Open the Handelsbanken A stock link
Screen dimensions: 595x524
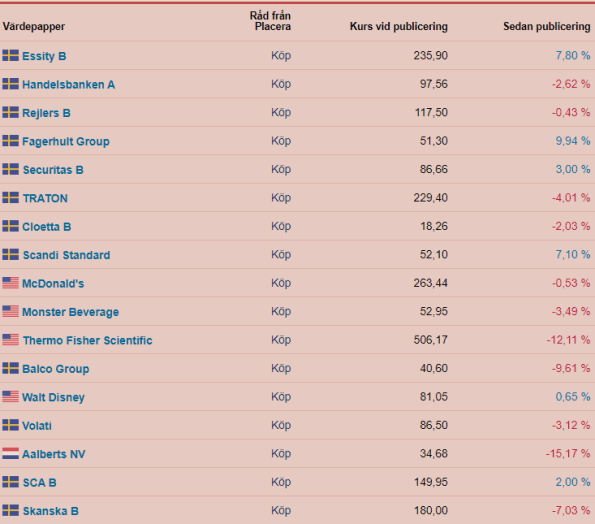pos(69,84)
